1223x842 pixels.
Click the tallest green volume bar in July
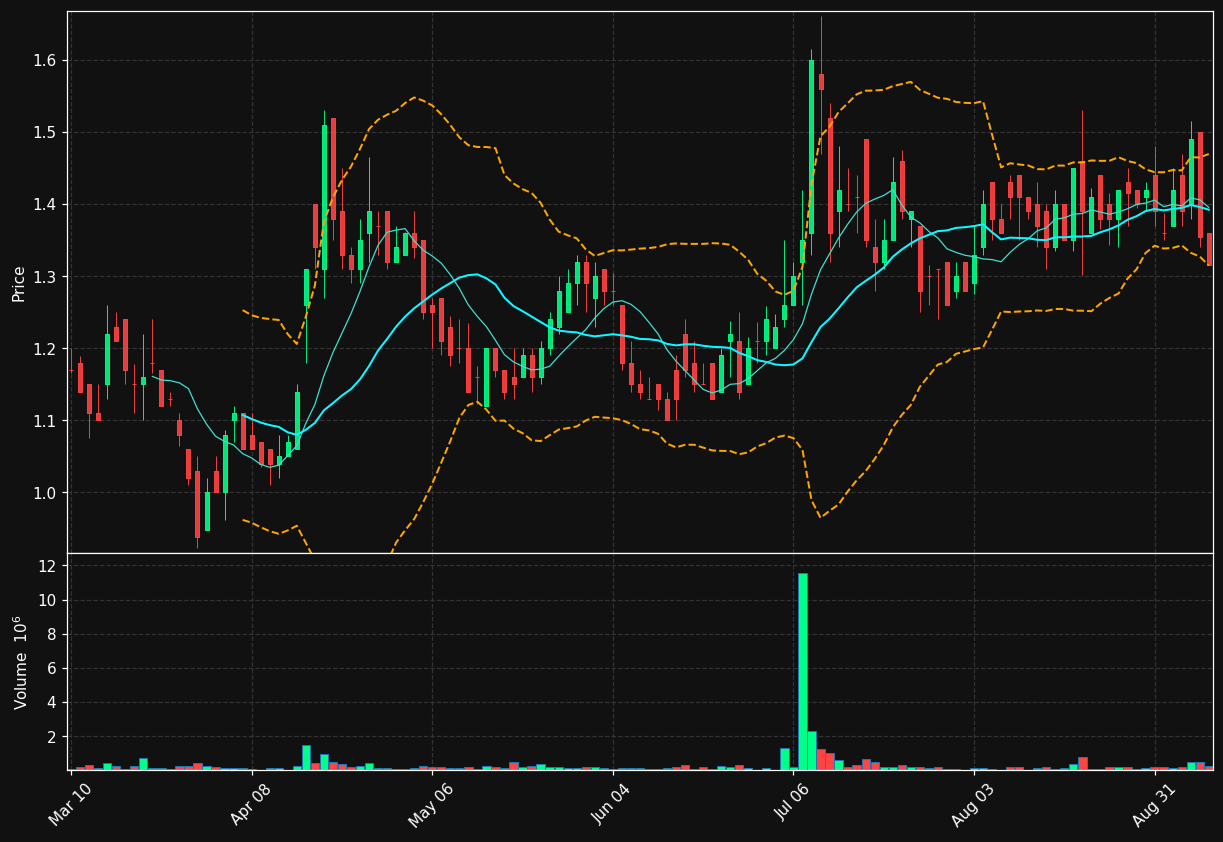click(x=803, y=671)
